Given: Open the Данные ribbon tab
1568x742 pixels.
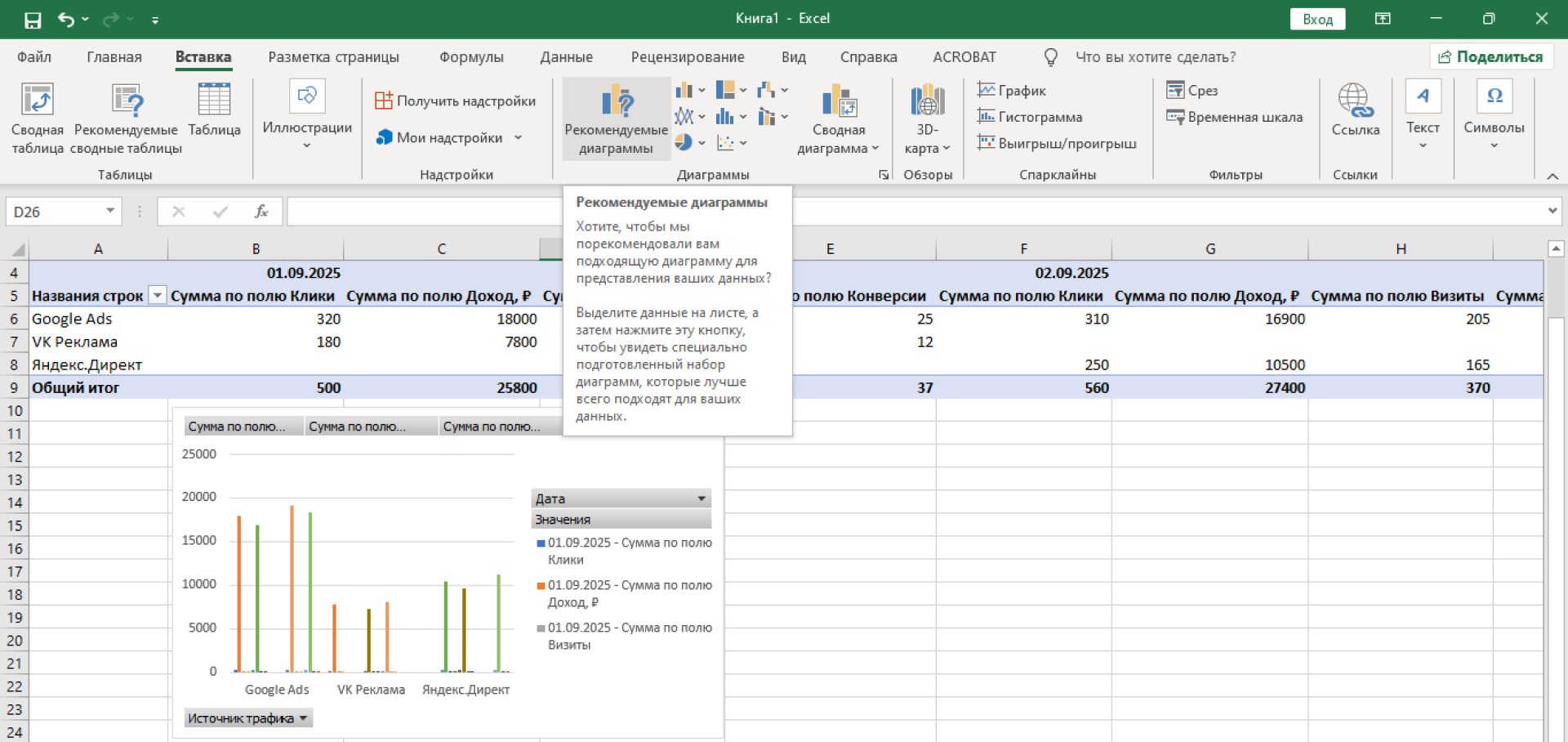Looking at the screenshot, I should tap(566, 57).
